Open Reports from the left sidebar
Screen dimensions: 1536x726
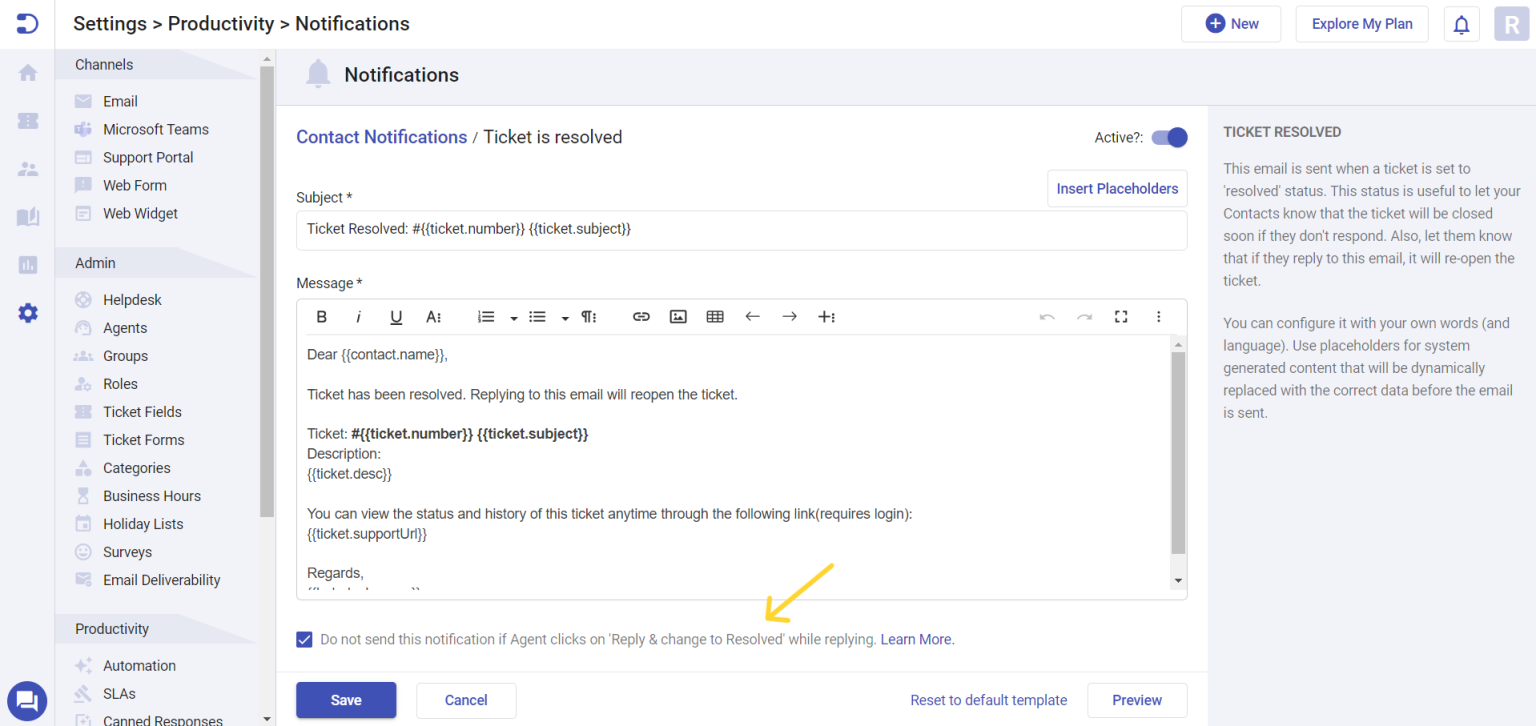tap(27, 264)
